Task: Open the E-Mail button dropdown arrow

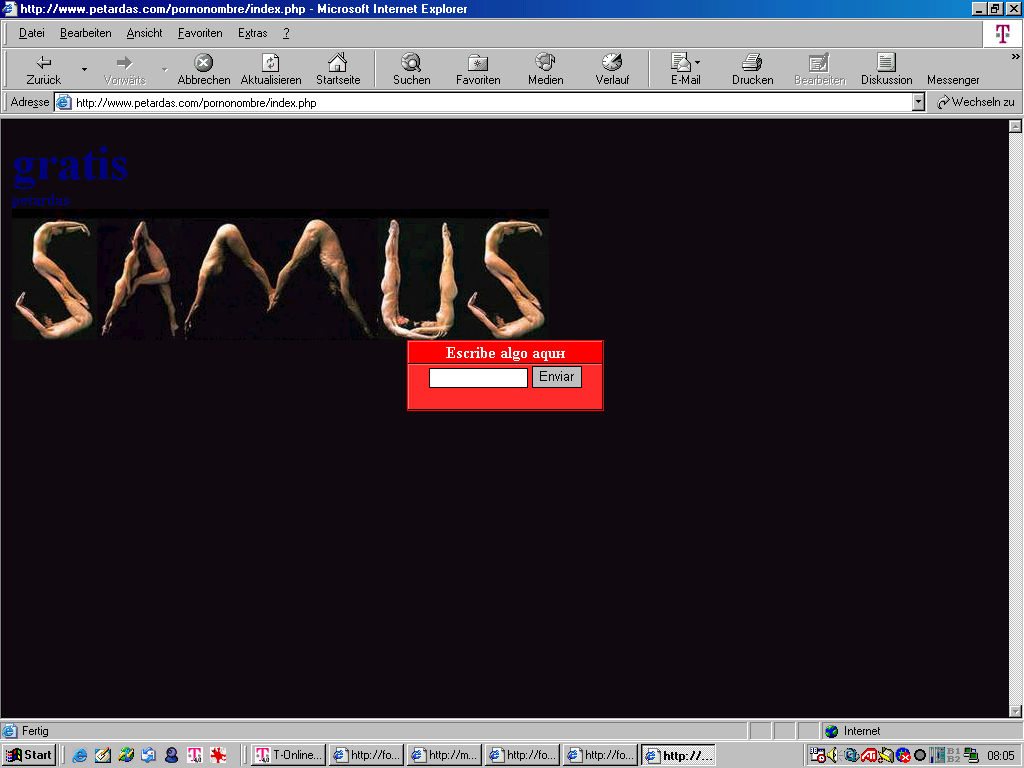Action: pos(698,62)
